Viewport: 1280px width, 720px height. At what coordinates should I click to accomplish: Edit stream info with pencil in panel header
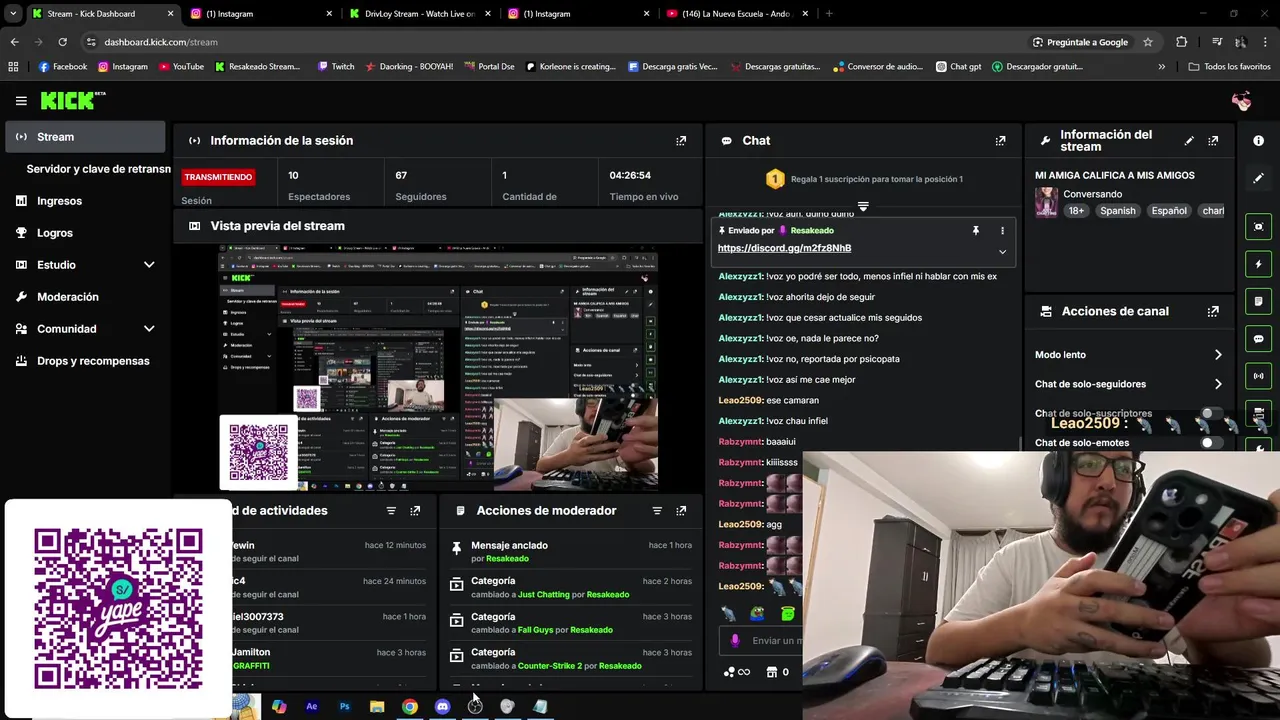point(1189,141)
